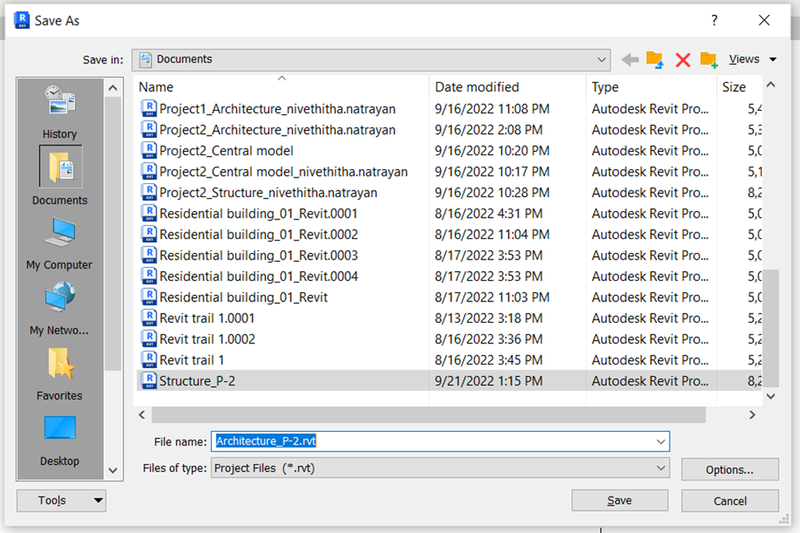Go back to the previous folder
800x533 pixels.
pyautogui.click(x=630, y=60)
